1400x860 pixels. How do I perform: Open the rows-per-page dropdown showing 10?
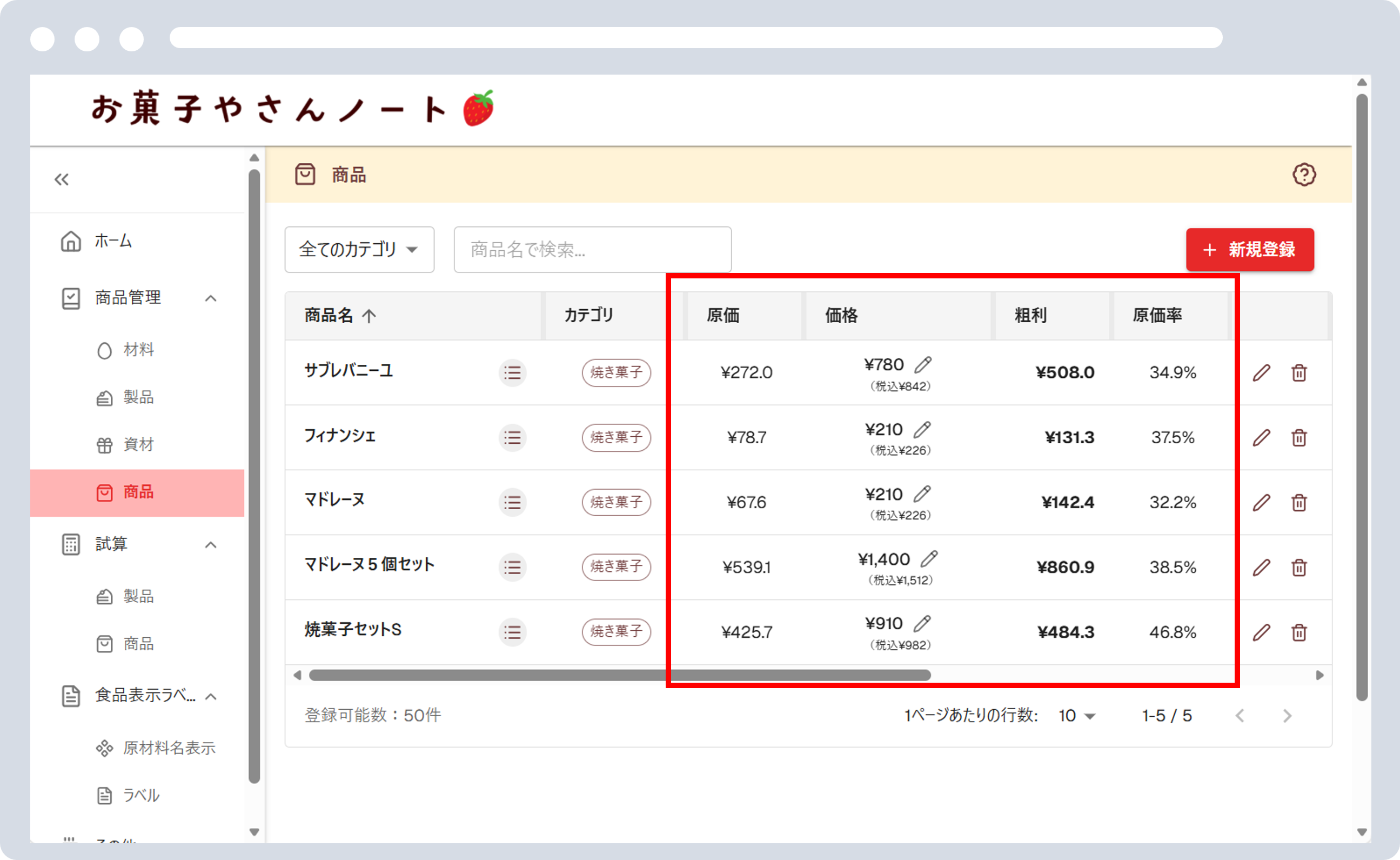(x=1074, y=716)
